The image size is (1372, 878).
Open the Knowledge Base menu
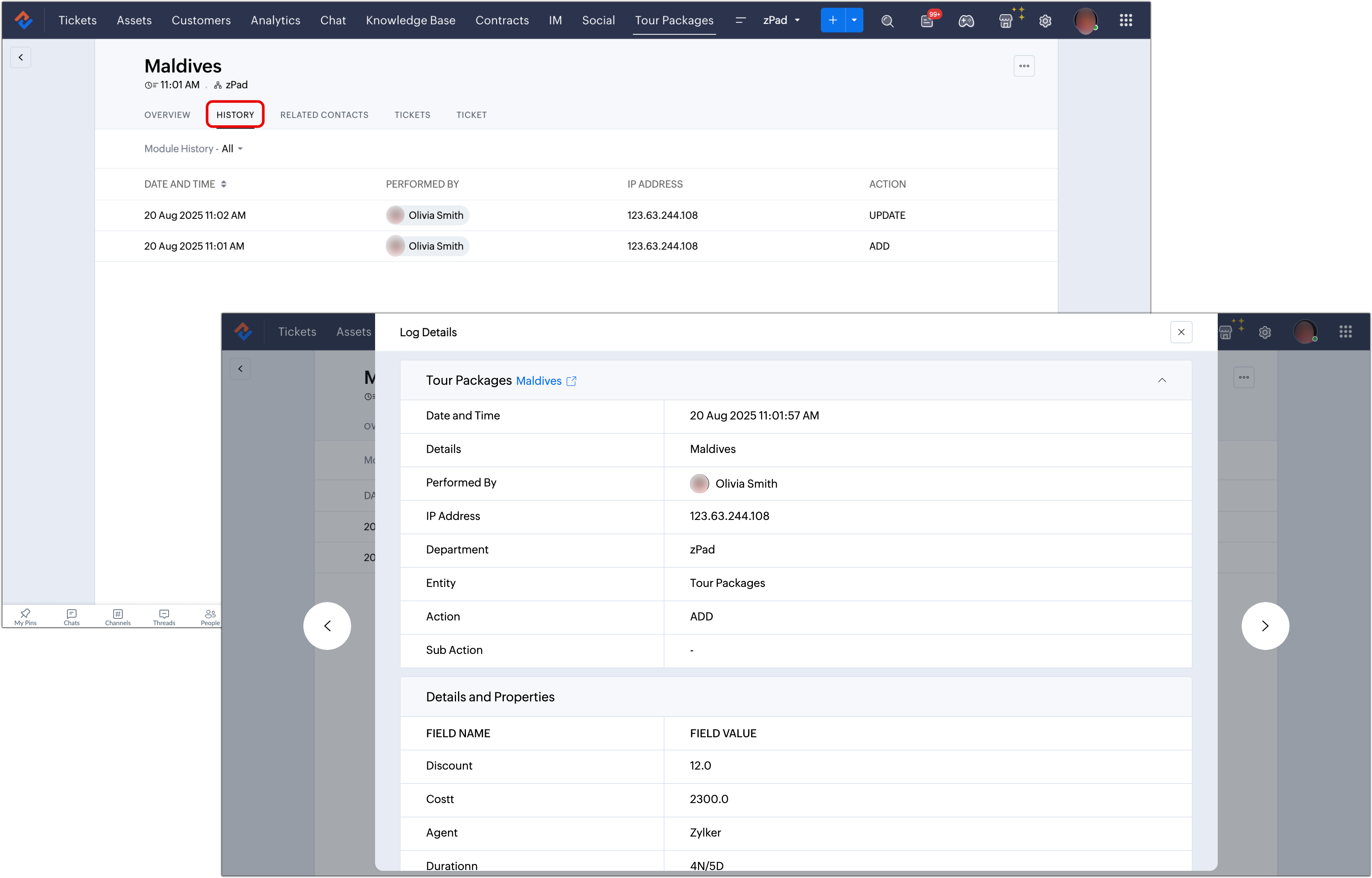pos(411,20)
